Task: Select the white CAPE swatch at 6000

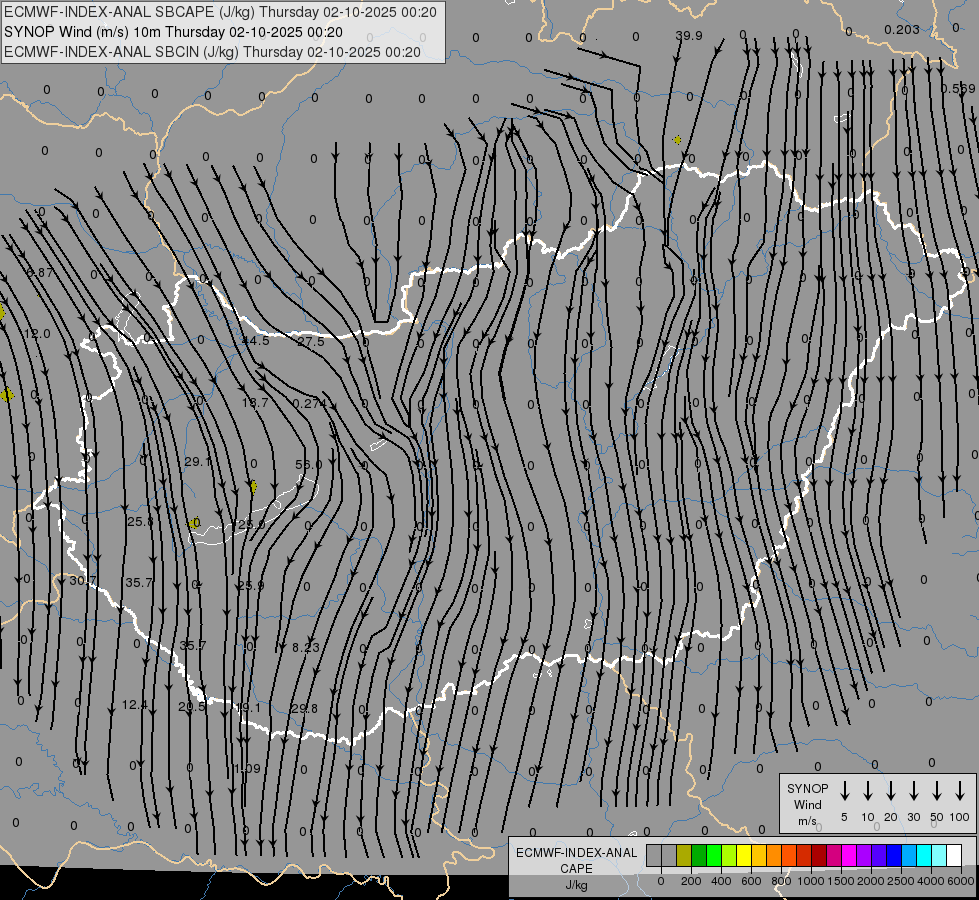Action: [953, 855]
